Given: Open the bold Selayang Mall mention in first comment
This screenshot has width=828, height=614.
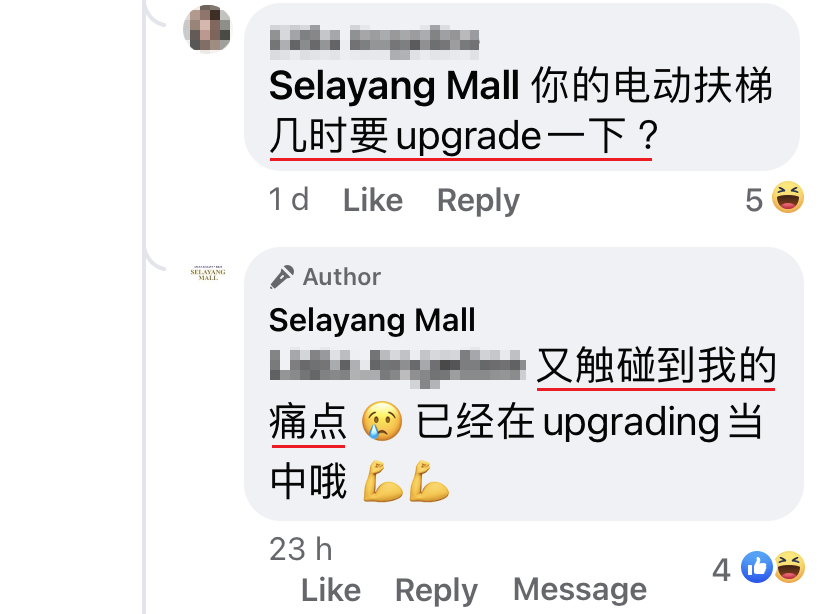Looking at the screenshot, I should pyautogui.click(x=394, y=86).
